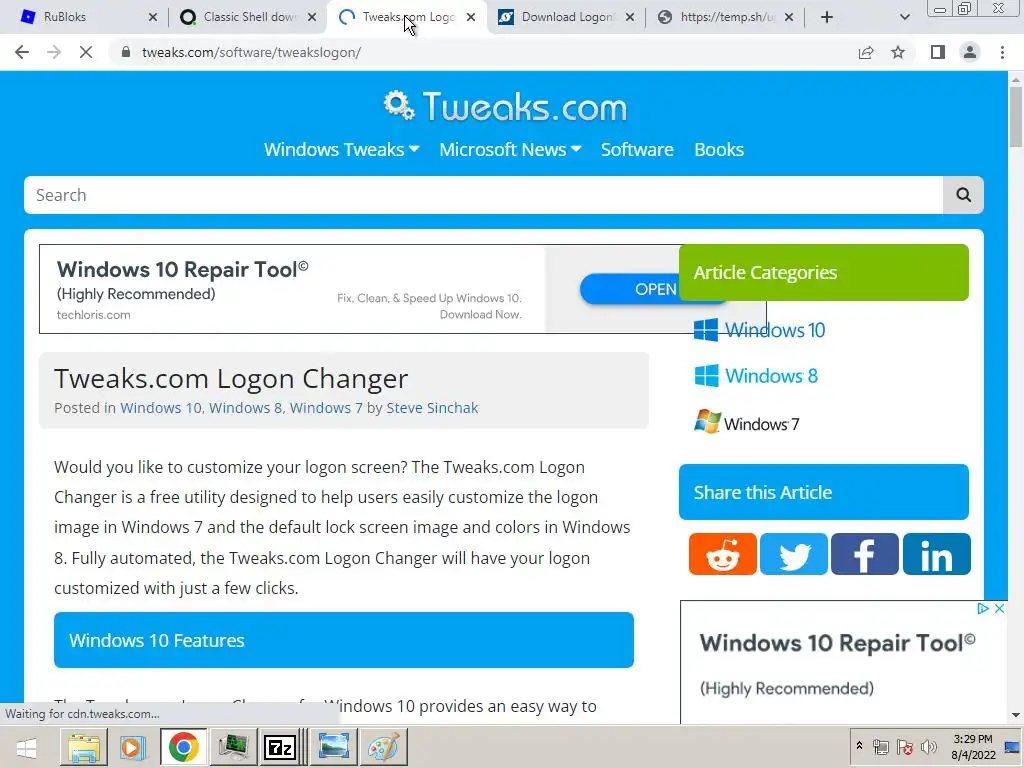Open the picture viewer taskbar icon
Image resolution: width=1024 pixels, height=768 pixels.
click(x=334, y=747)
